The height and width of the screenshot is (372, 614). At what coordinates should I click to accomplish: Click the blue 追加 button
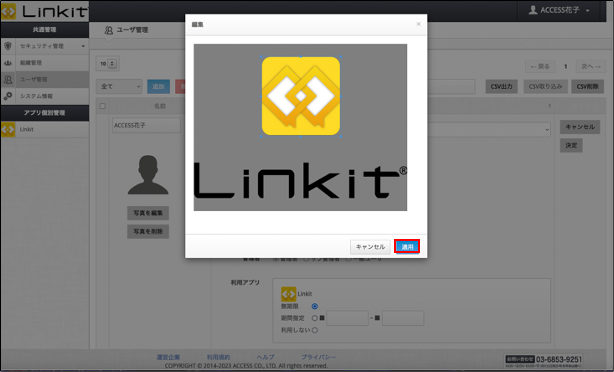click(158, 87)
